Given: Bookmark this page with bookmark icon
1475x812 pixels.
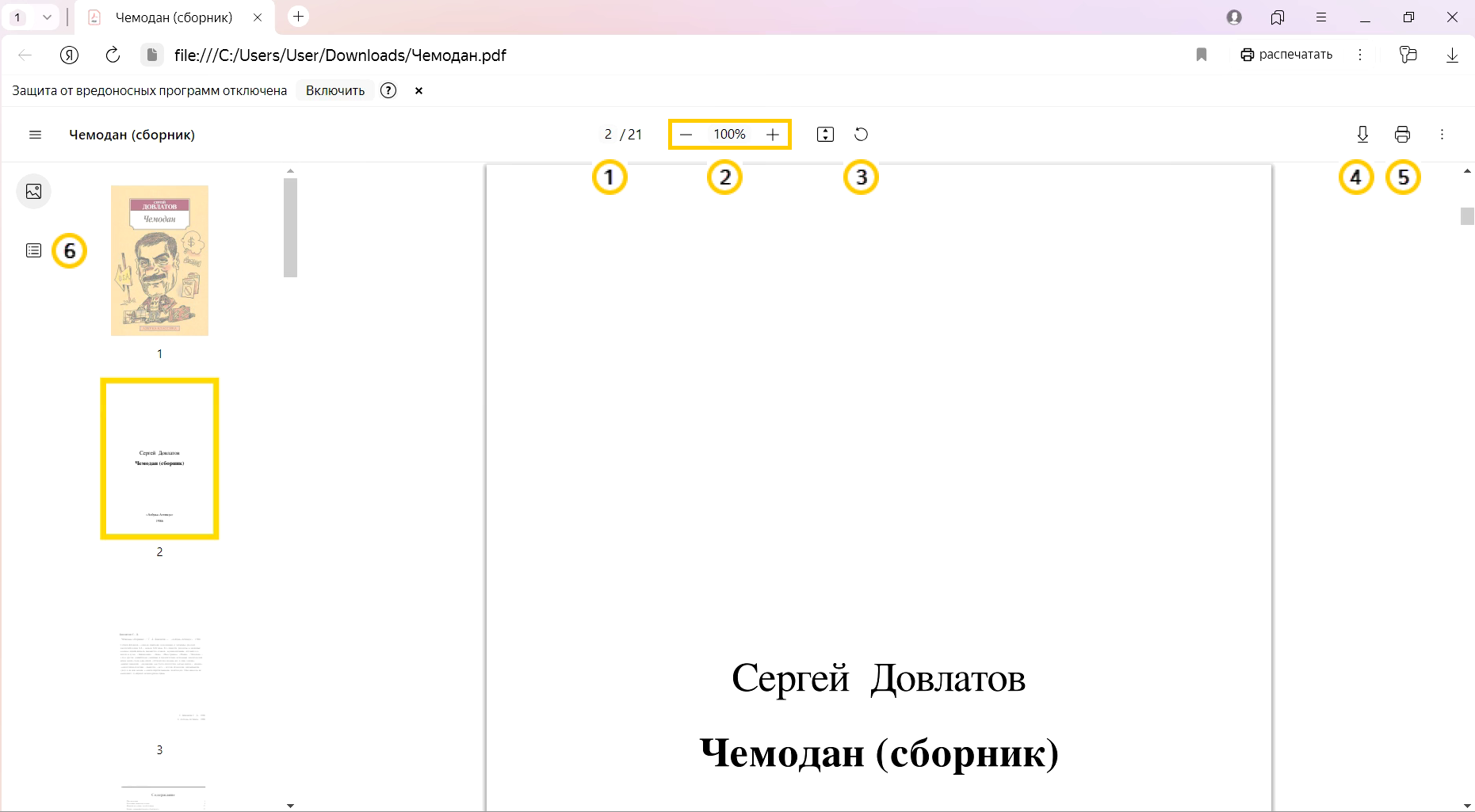Looking at the screenshot, I should click(x=1202, y=55).
